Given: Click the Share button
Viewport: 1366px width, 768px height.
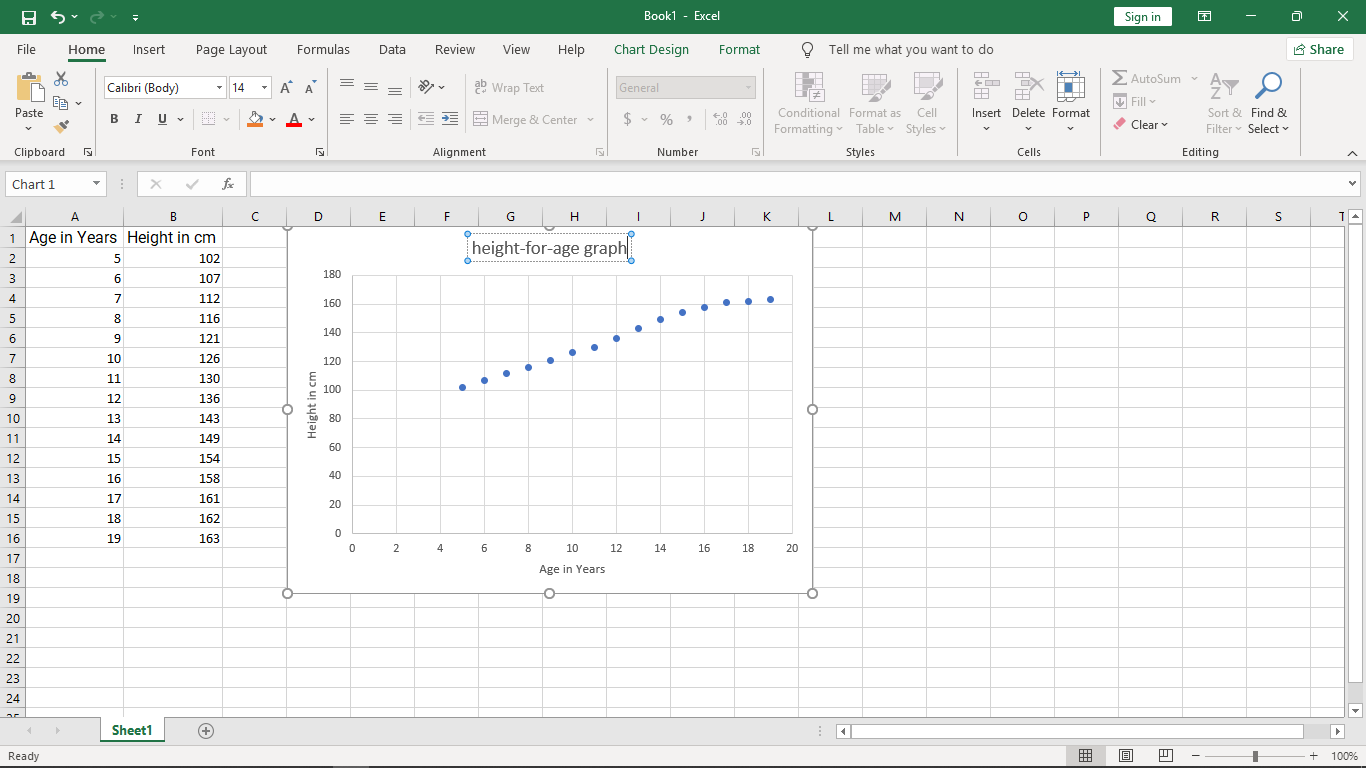Looking at the screenshot, I should pos(1319,49).
